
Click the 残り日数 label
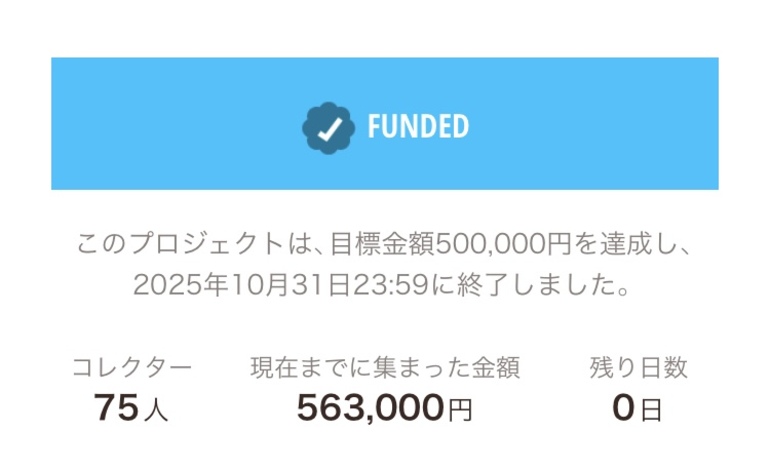tap(638, 368)
